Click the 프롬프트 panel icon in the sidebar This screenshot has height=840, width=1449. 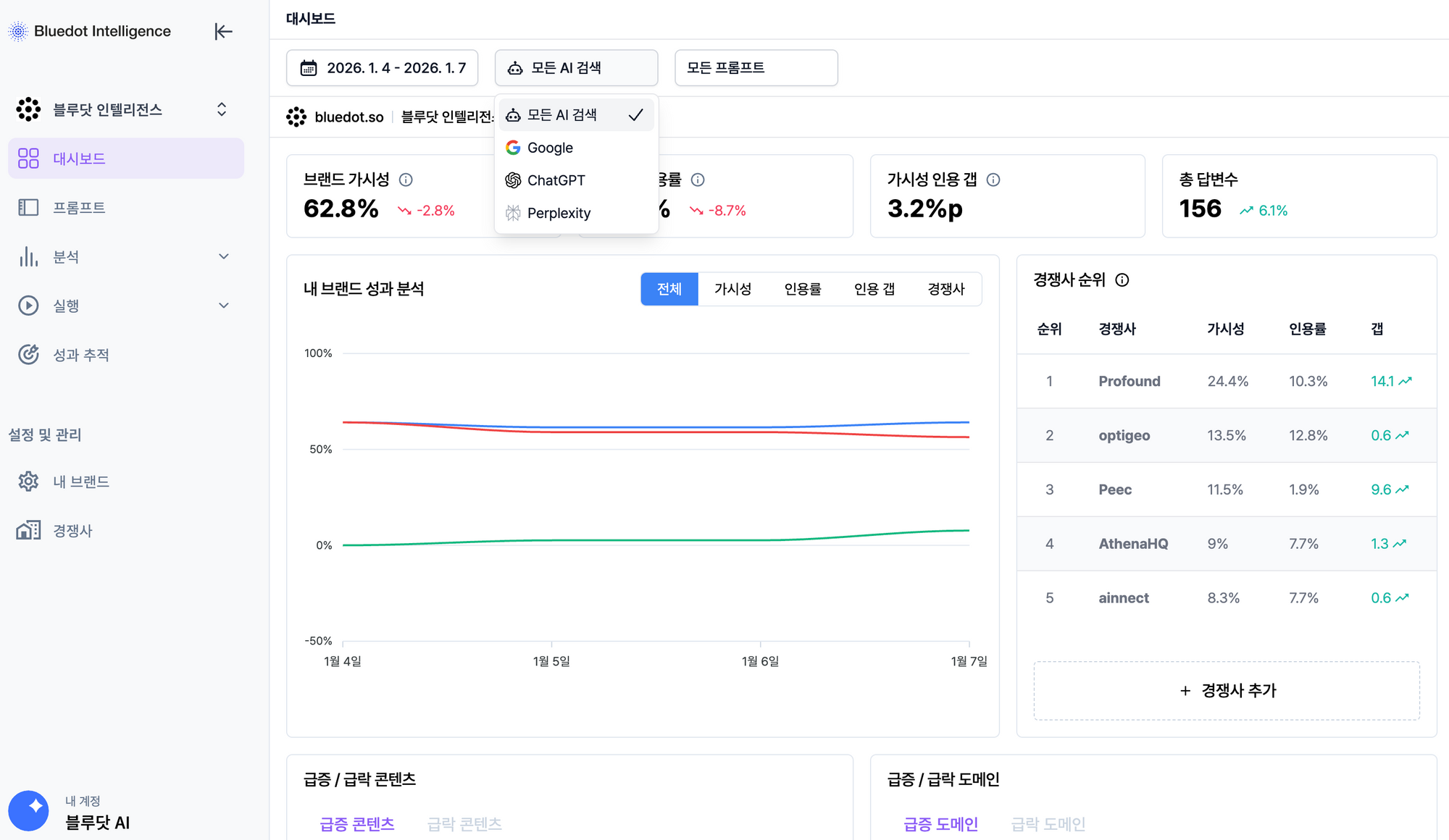(28, 208)
